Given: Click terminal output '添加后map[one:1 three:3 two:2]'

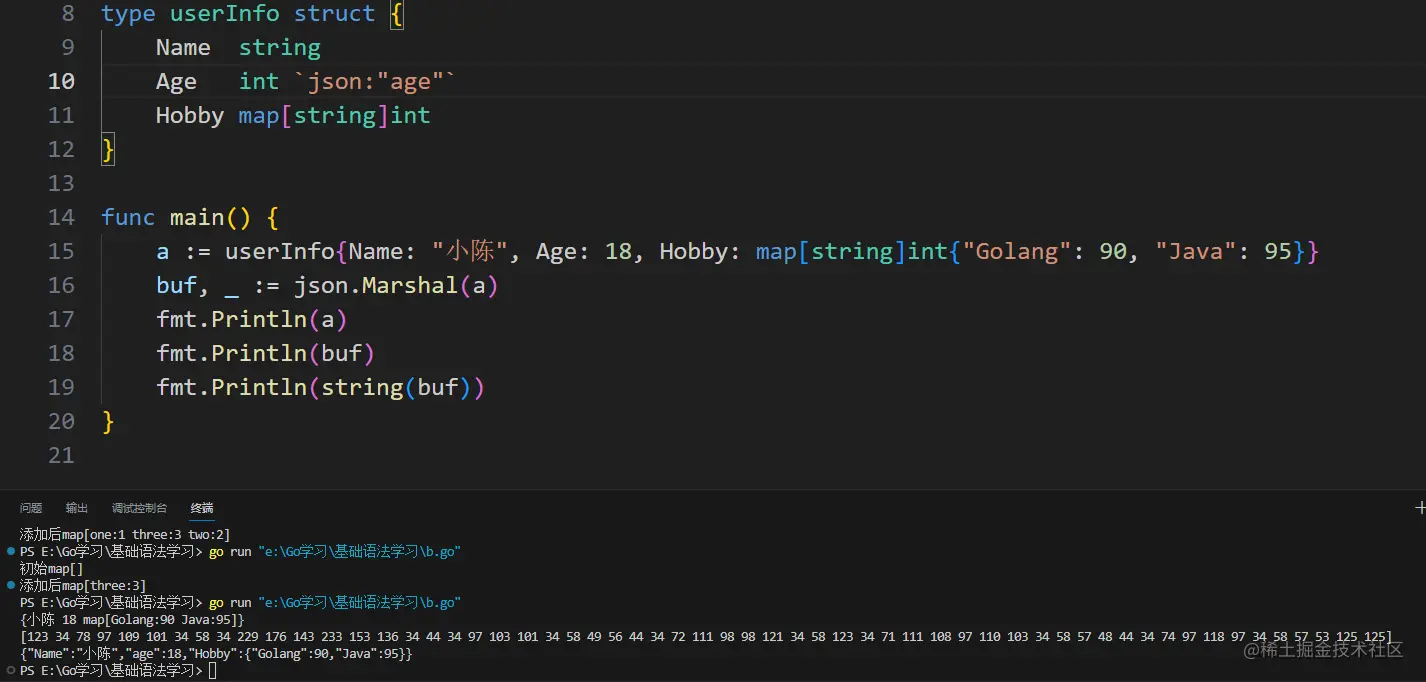Looking at the screenshot, I should (125, 535).
